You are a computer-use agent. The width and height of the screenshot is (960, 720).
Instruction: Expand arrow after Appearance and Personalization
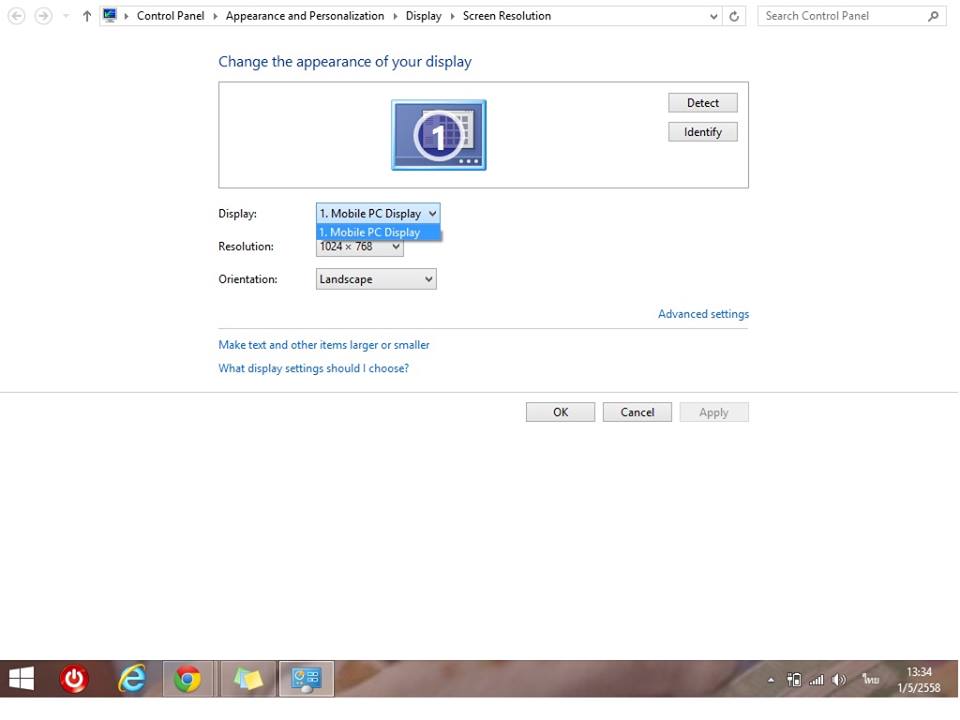point(395,17)
